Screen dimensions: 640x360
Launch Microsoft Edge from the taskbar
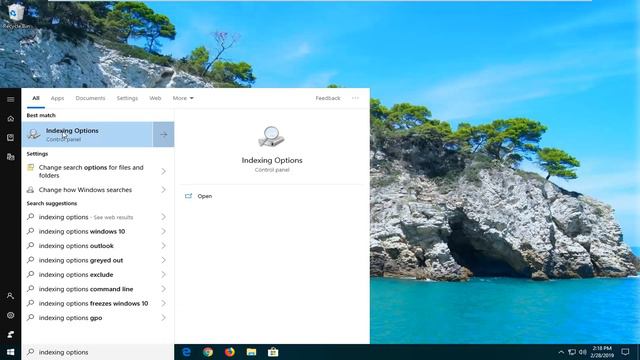click(187, 352)
